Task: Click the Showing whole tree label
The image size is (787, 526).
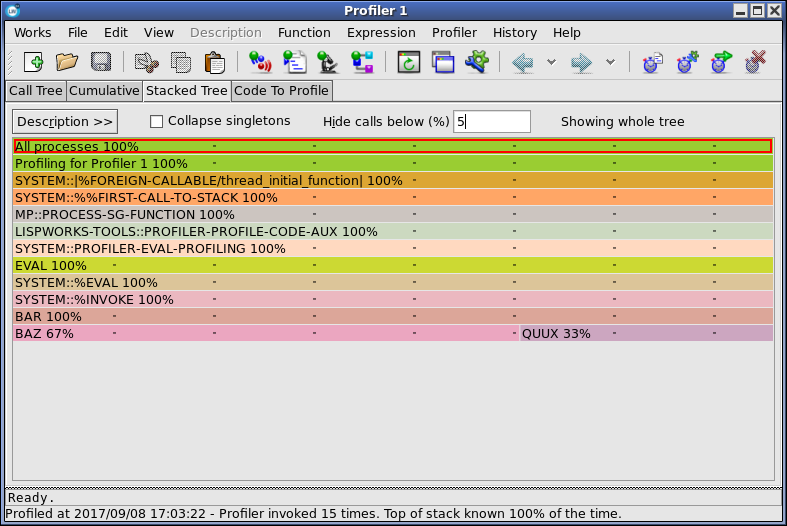Action: 622,121
